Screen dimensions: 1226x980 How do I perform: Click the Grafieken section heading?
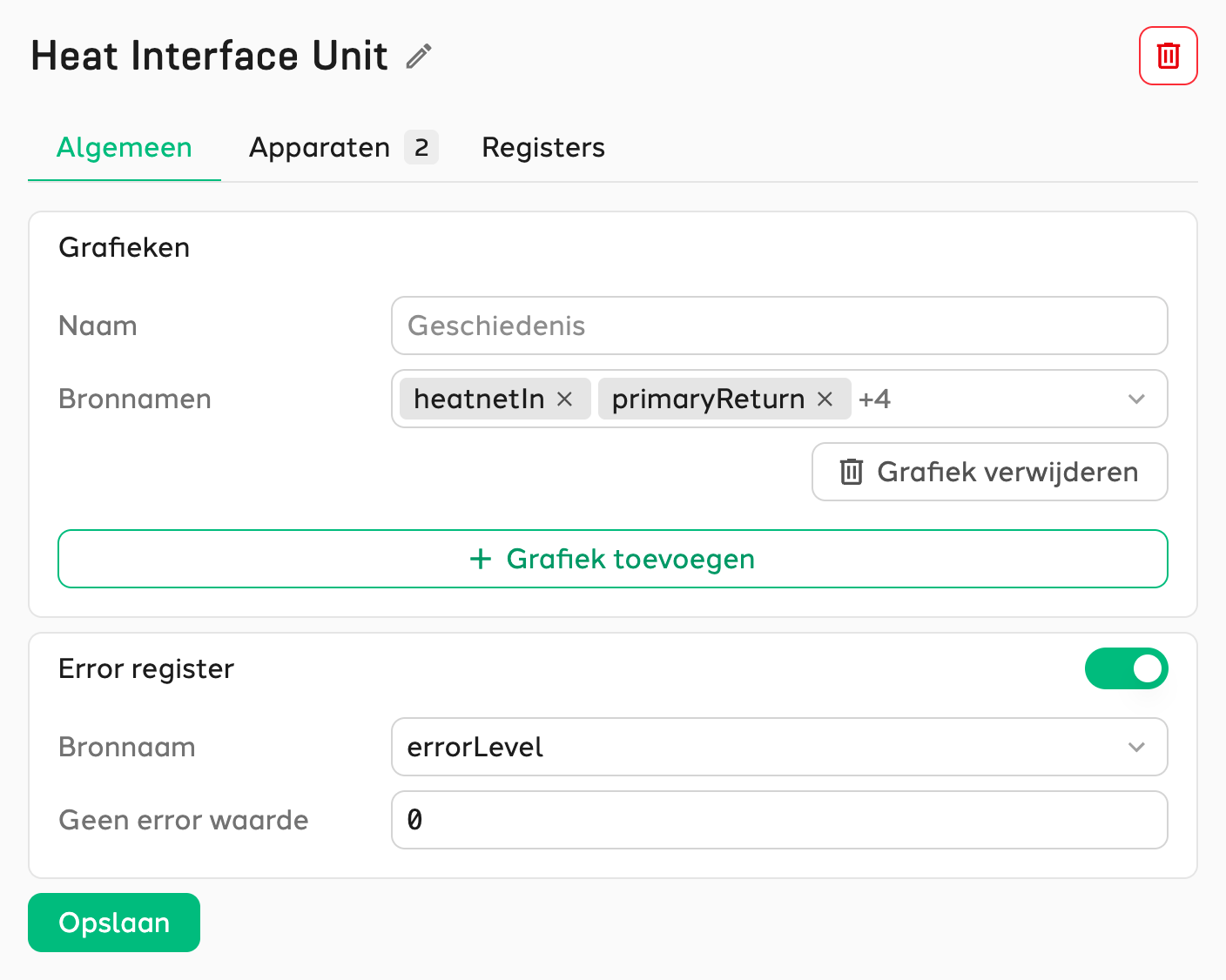pyautogui.click(x=125, y=247)
